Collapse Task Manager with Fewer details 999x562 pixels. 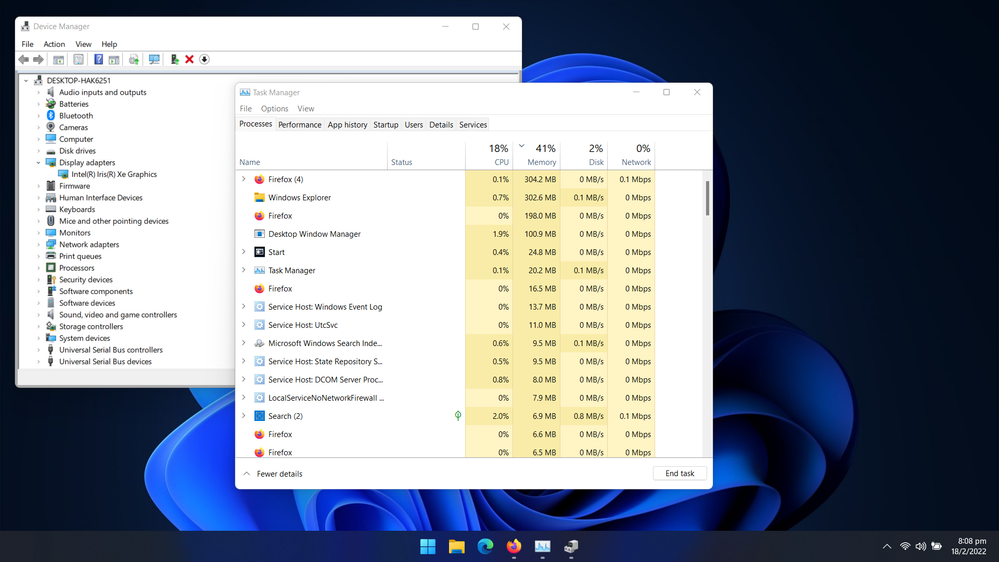[x=273, y=473]
